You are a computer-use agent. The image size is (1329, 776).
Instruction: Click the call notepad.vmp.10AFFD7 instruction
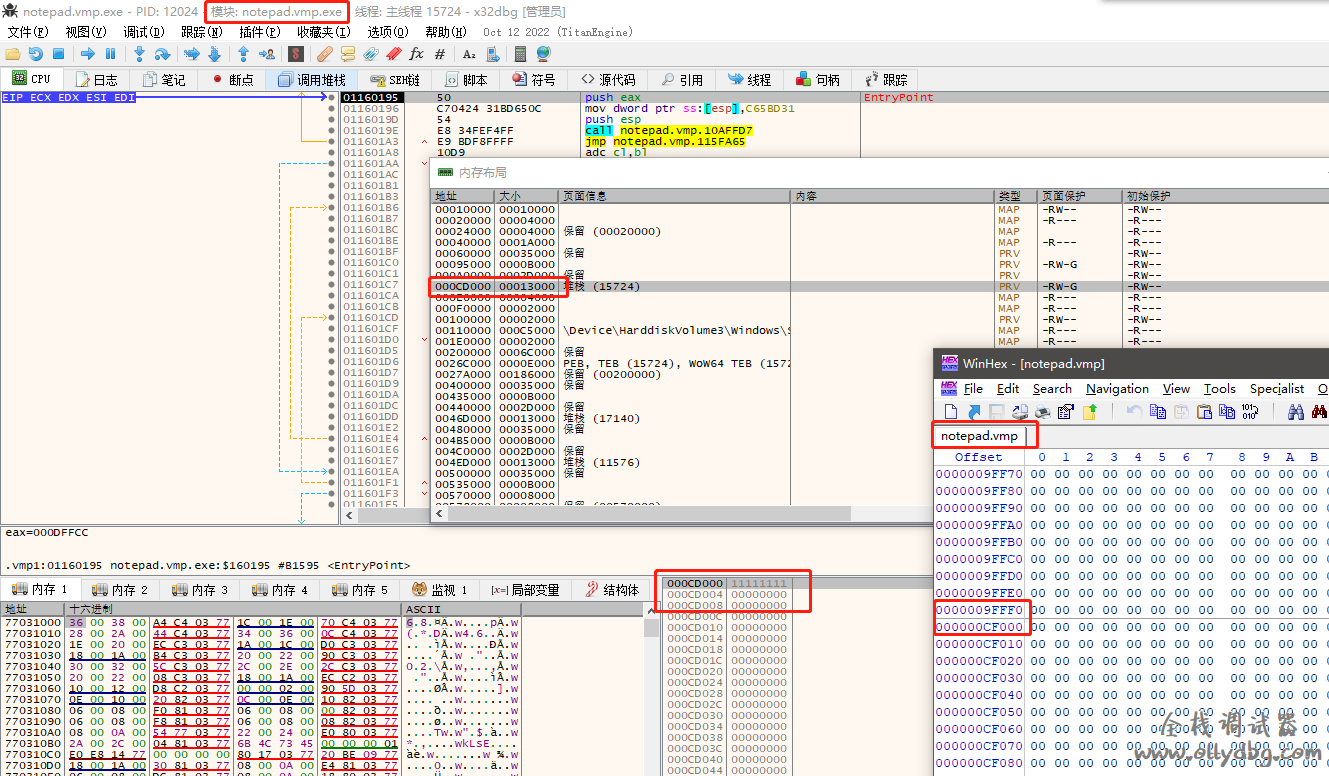[x=669, y=130]
